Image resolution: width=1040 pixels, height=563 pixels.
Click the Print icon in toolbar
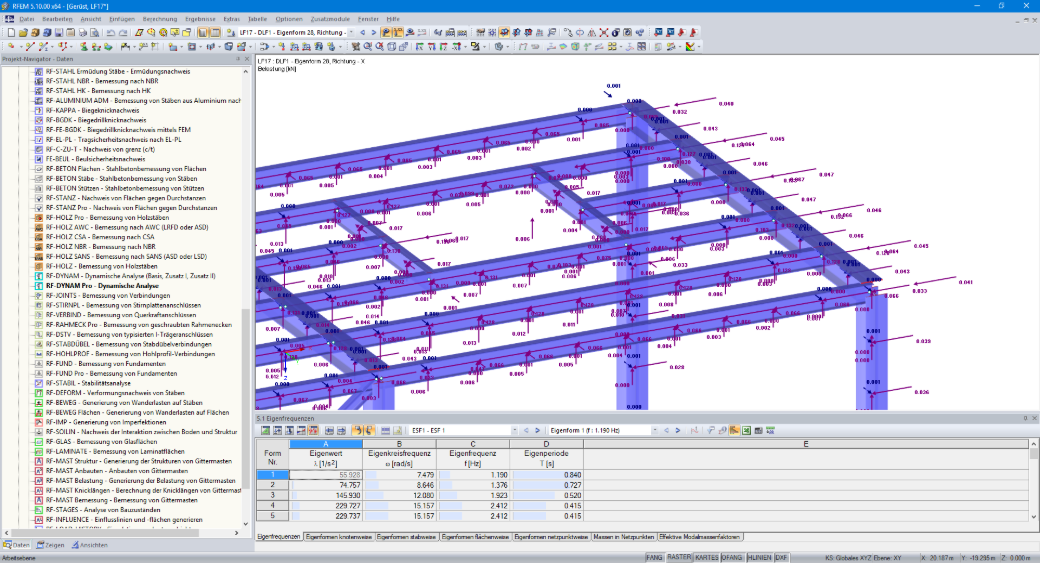click(82, 32)
